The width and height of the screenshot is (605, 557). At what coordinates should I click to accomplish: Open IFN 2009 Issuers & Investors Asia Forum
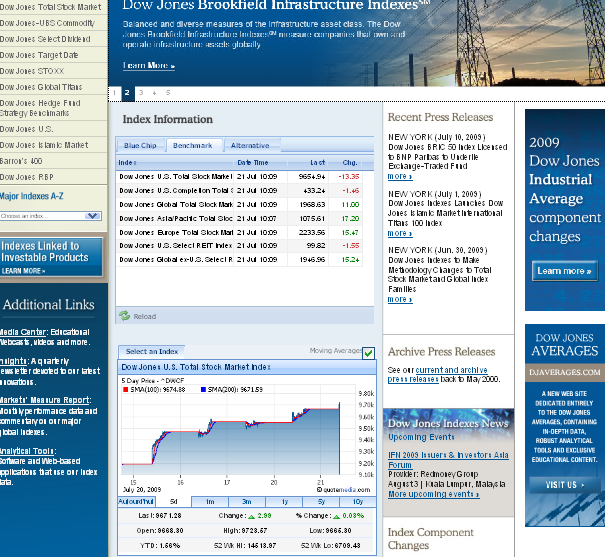pyautogui.click(x=448, y=460)
